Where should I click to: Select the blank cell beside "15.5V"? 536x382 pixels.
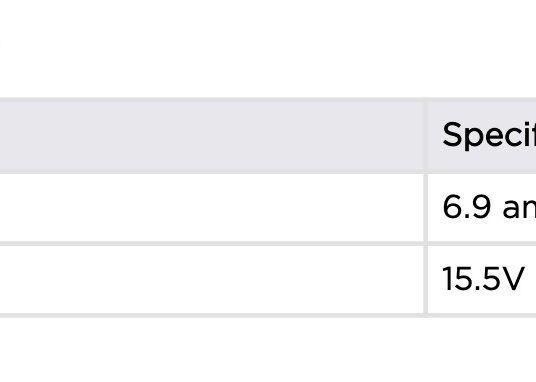pyautogui.click(x=212, y=279)
